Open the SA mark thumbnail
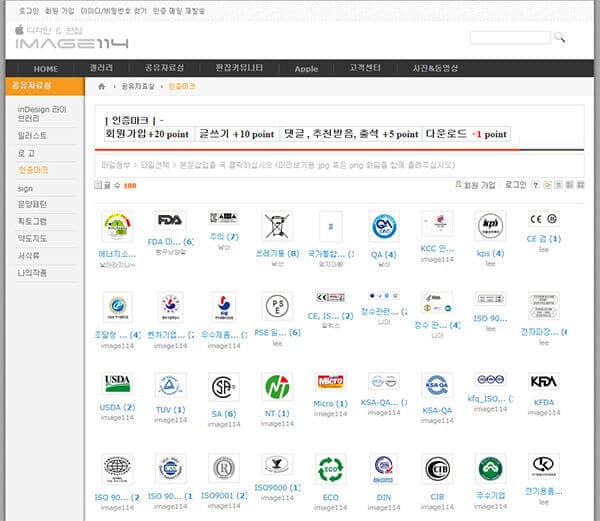This screenshot has width=600, height=521. click(x=224, y=387)
